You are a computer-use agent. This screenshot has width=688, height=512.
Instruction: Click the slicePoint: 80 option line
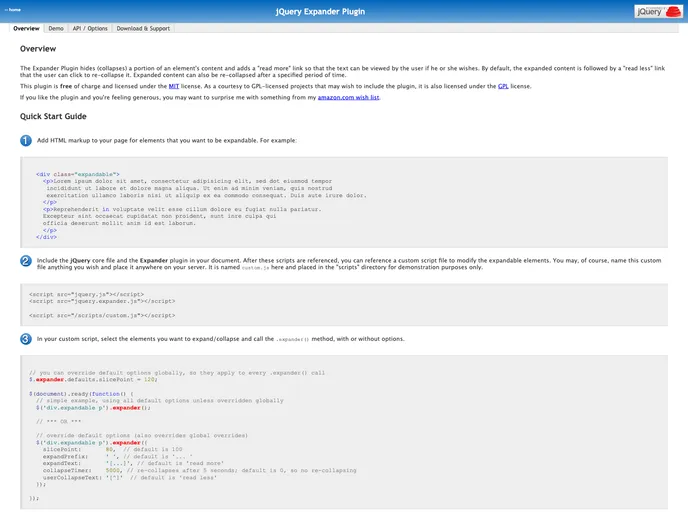[x=112, y=450]
